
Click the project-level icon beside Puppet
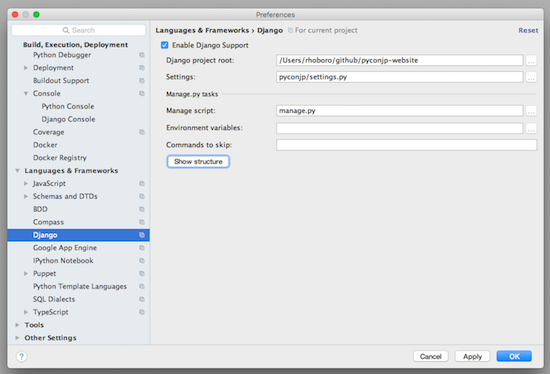click(x=142, y=274)
